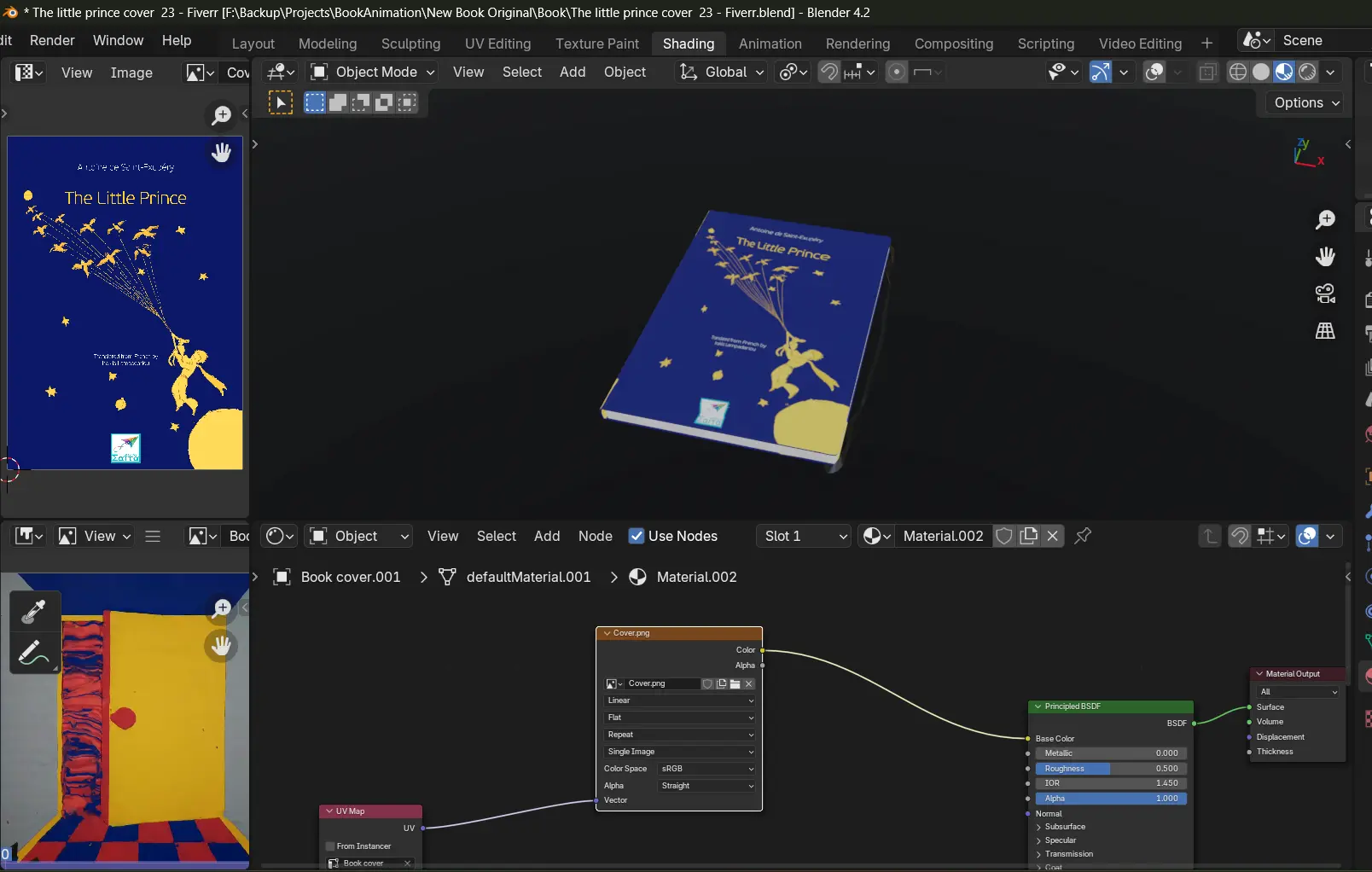Switch orthographic/perspective view grid icon
The image size is (1372, 872).
pos(1325,331)
